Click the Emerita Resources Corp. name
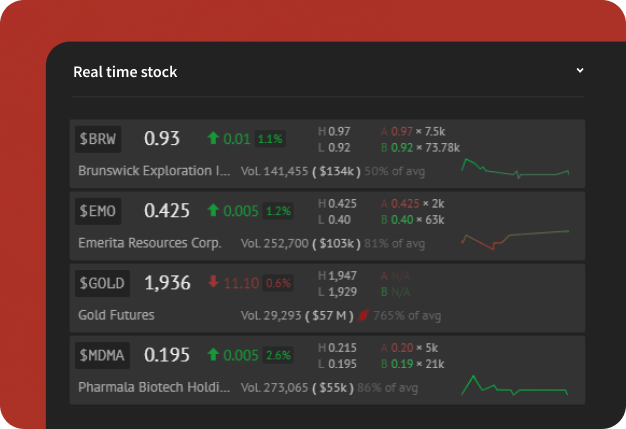Viewport: 626px width, 429px height. tap(149, 243)
